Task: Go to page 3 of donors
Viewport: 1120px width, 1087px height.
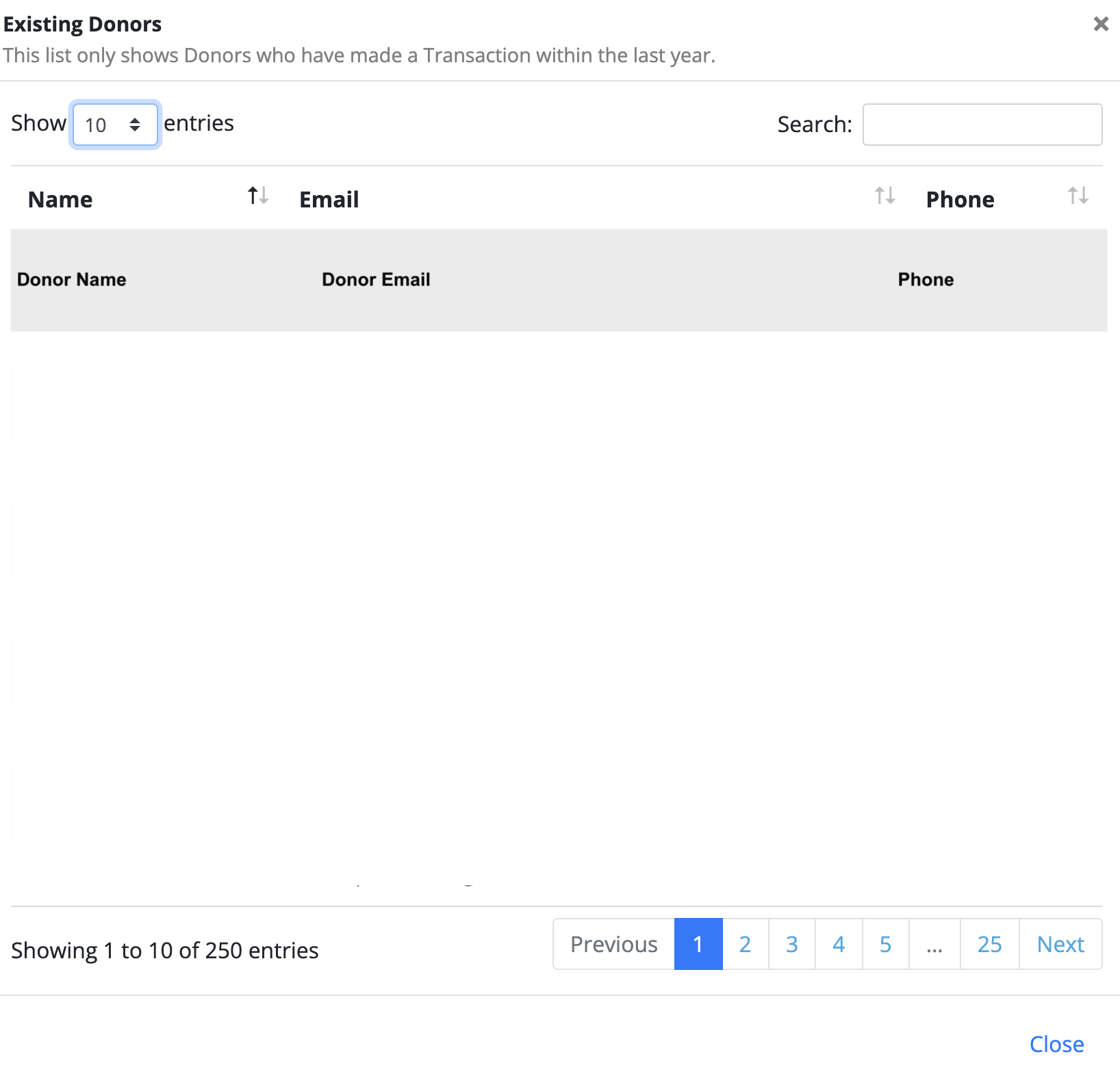Action: tap(791, 944)
